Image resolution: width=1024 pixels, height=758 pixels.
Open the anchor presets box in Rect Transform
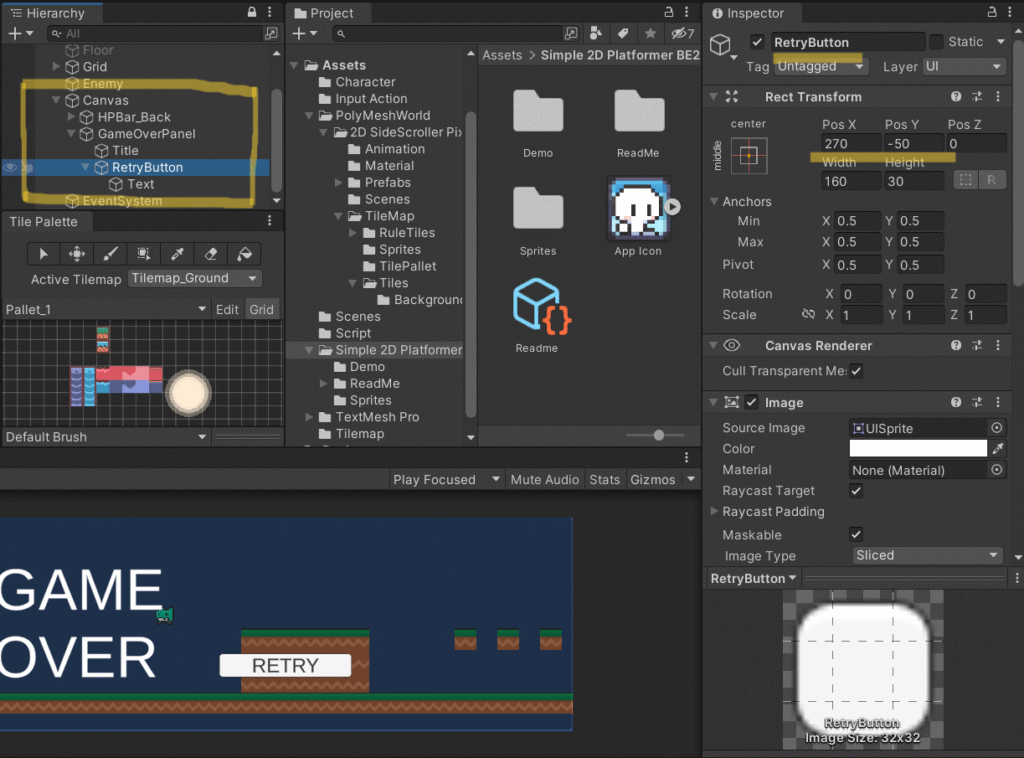[x=749, y=155]
